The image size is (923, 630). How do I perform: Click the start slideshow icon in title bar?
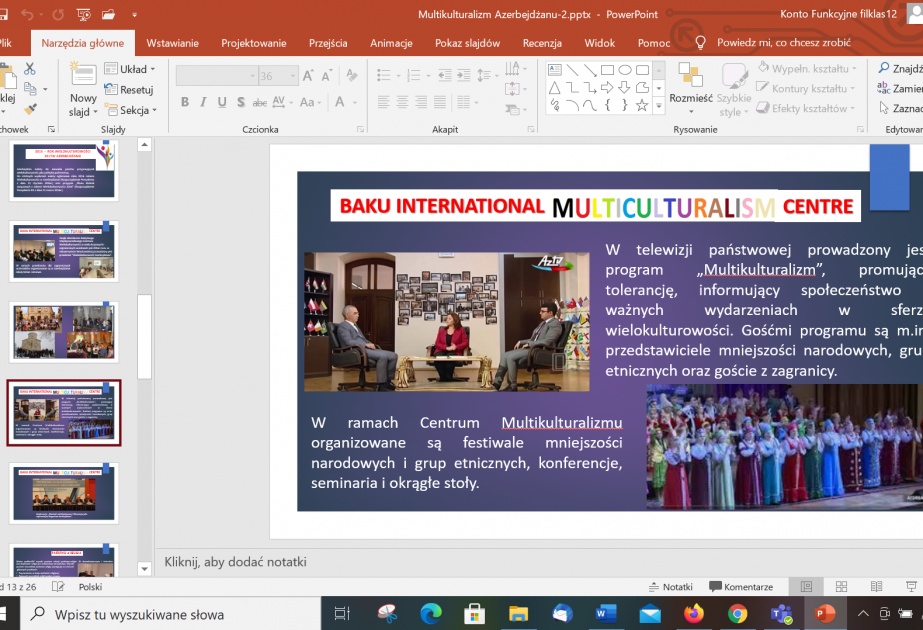84,14
